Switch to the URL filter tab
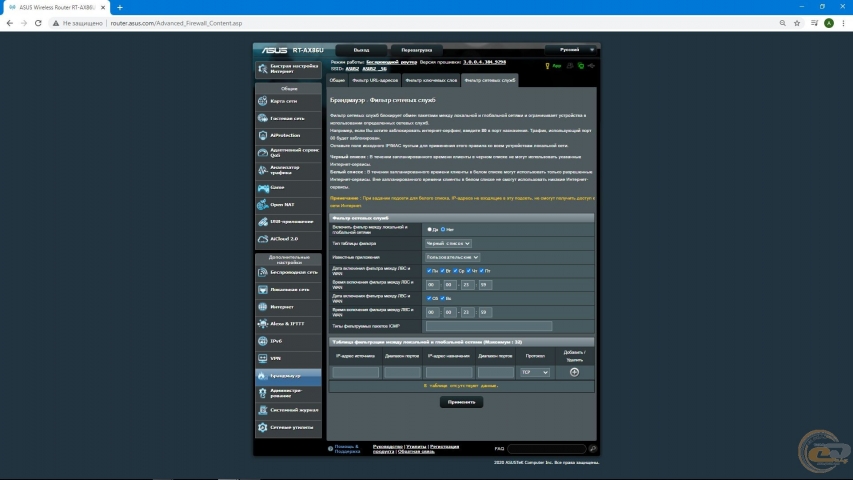This screenshot has width=853, height=480. (375, 80)
